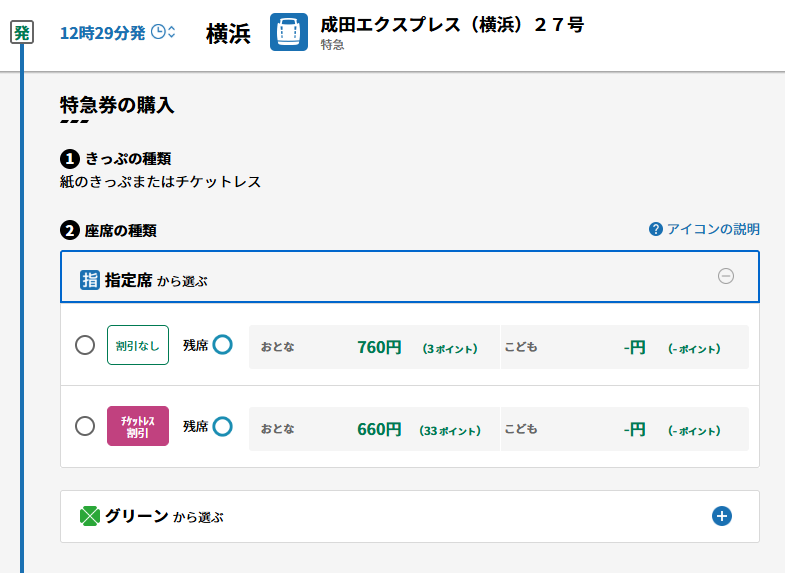Click the green clover グリーン car icon
Image resolution: width=785 pixels, height=573 pixels.
pyautogui.click(x=90, y=516)
